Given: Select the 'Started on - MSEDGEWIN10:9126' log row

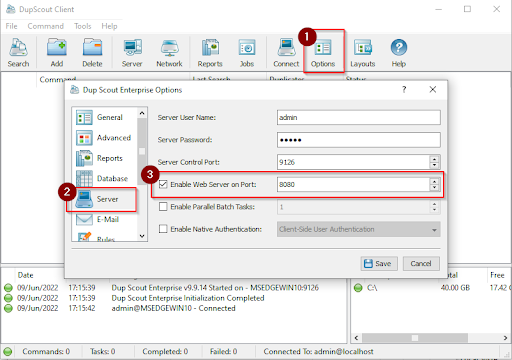Looking at the screenshot, I should tap(215, 288).
